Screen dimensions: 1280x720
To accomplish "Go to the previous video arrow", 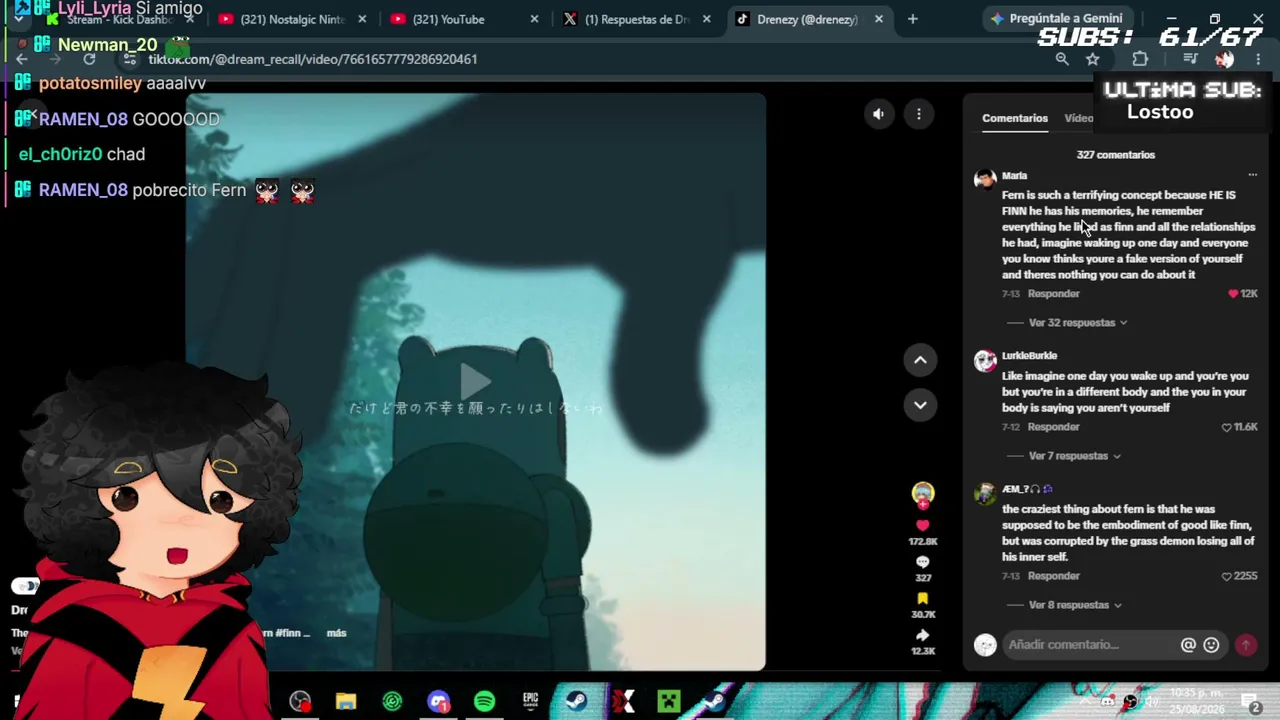I will click(x=920, y=360).
